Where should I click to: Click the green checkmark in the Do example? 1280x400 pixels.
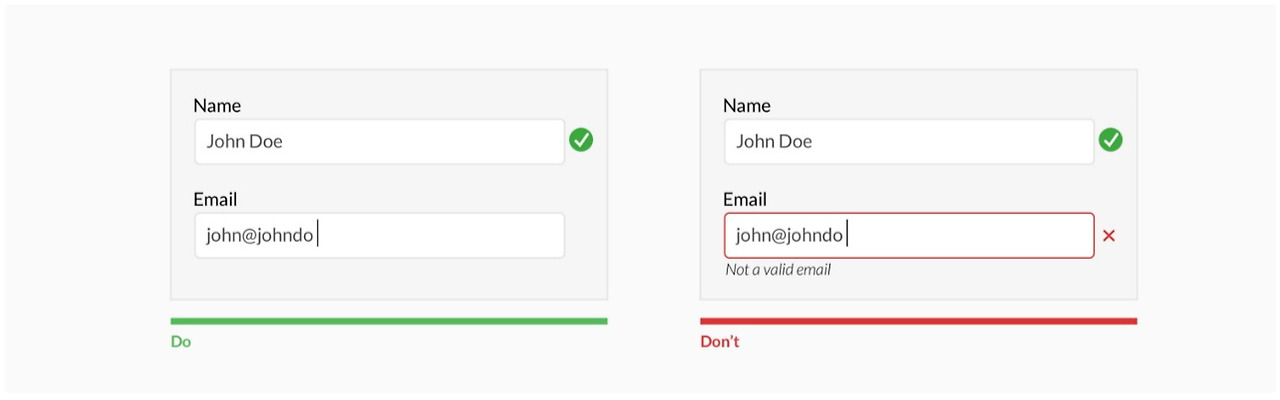tap(581, 140)
